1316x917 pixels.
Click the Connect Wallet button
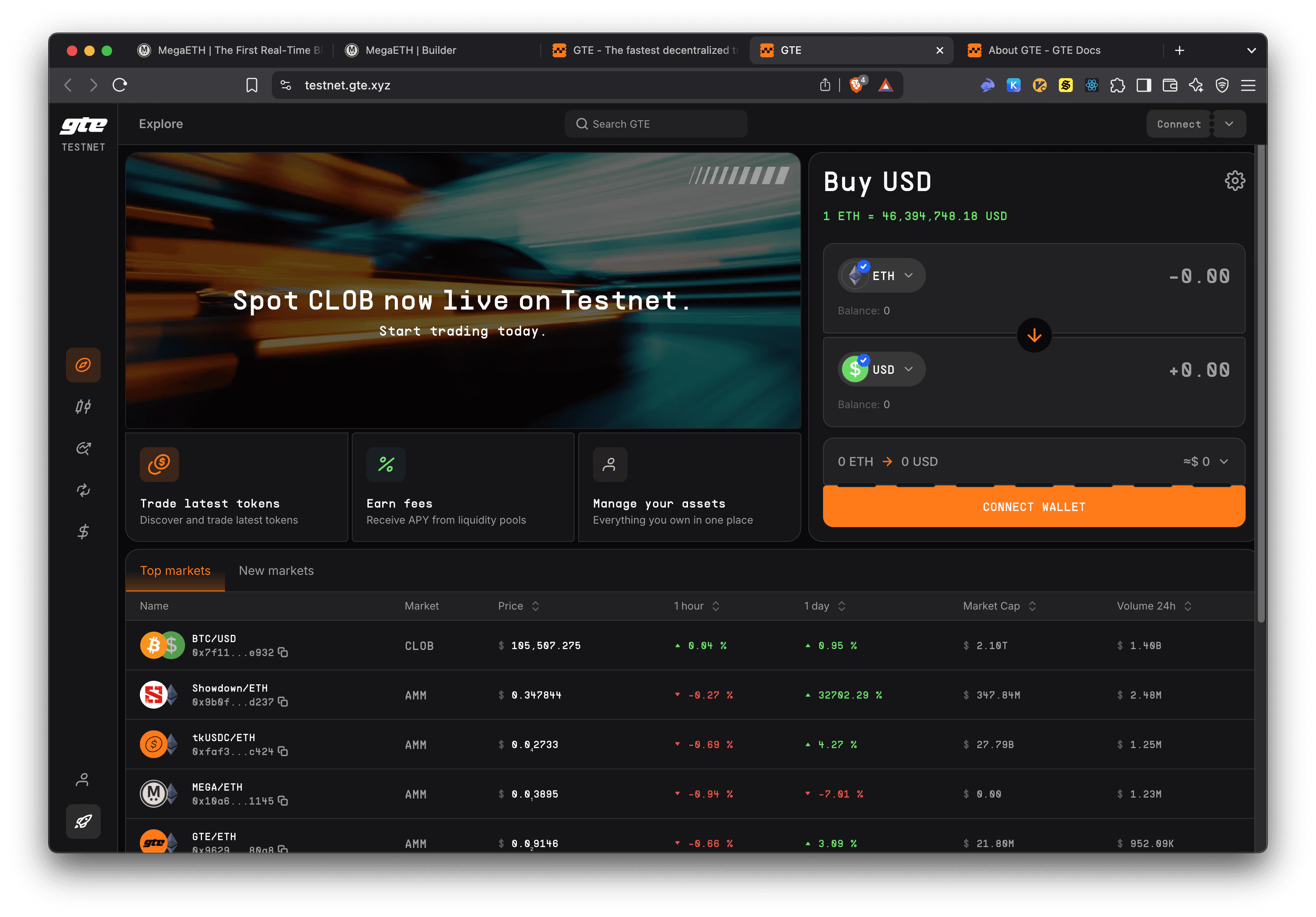1034,507
